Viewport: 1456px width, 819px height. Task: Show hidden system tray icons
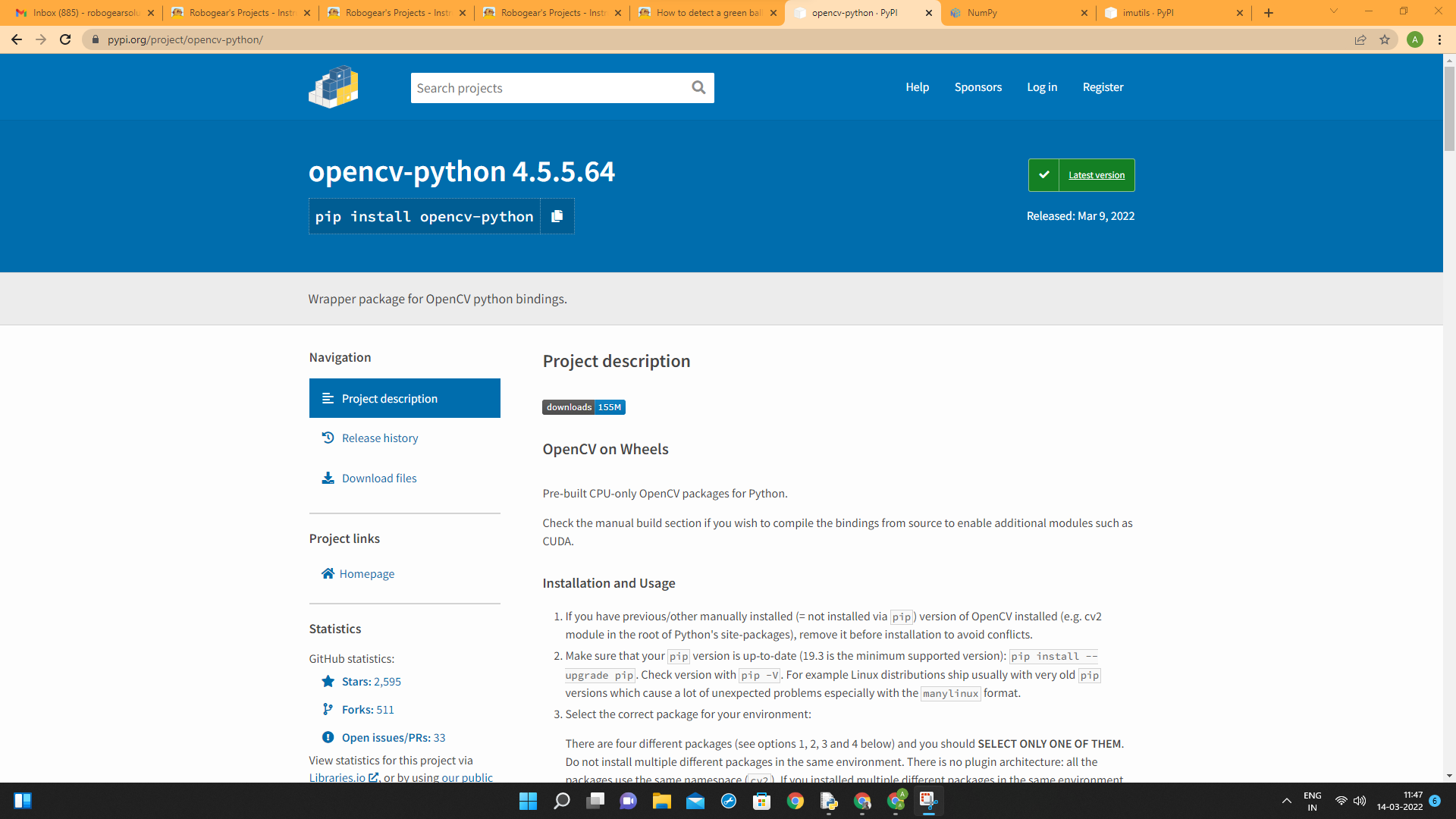click(1287, 801)
